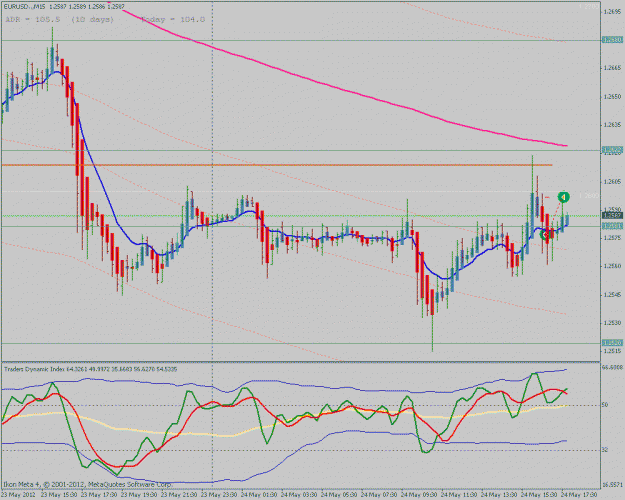Click the 24 May 13:30 time label
Viewport: 625px width, 500px height.
(499, 495)
